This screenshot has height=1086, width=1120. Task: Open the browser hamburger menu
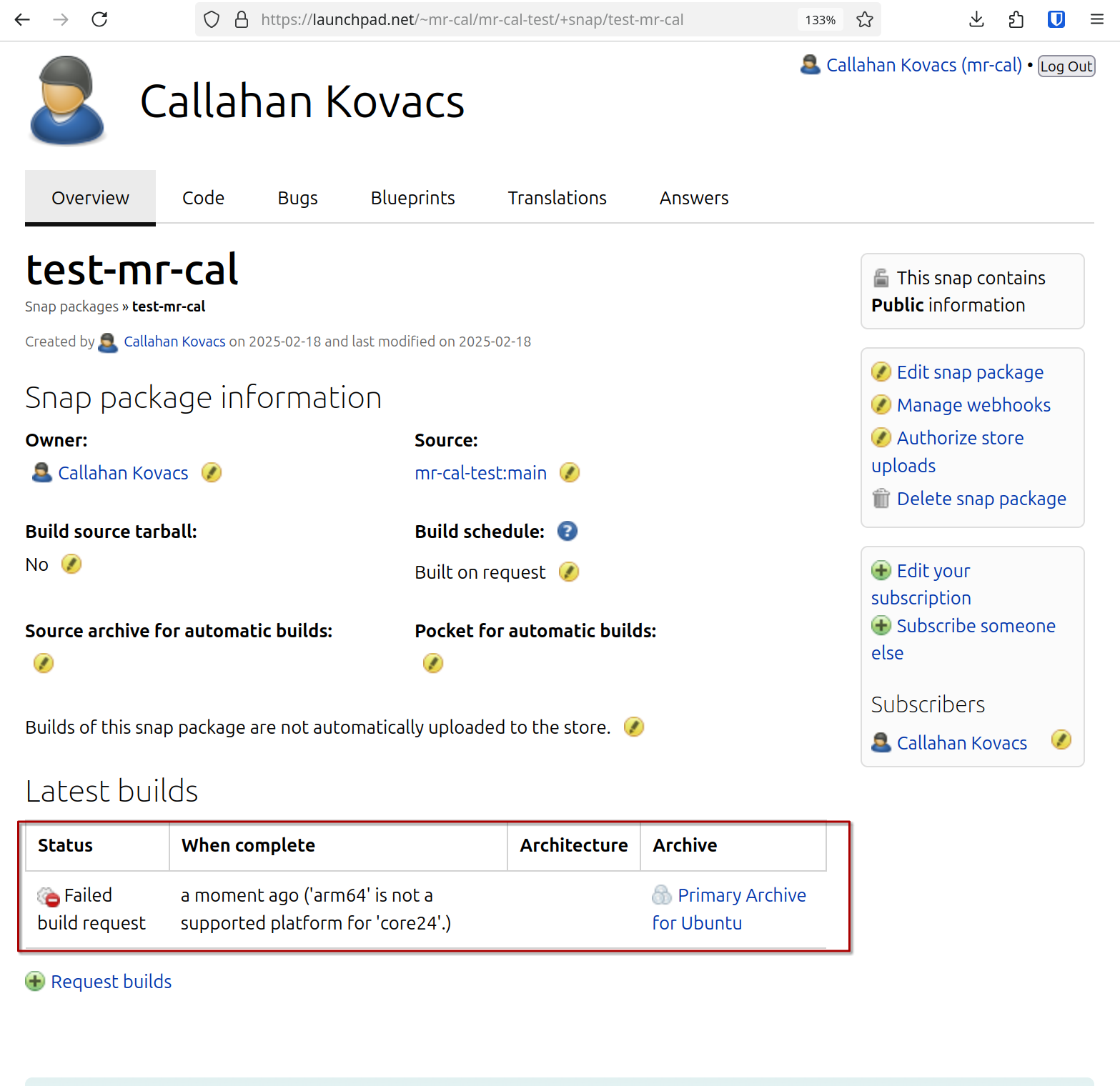coord(1097,20)
